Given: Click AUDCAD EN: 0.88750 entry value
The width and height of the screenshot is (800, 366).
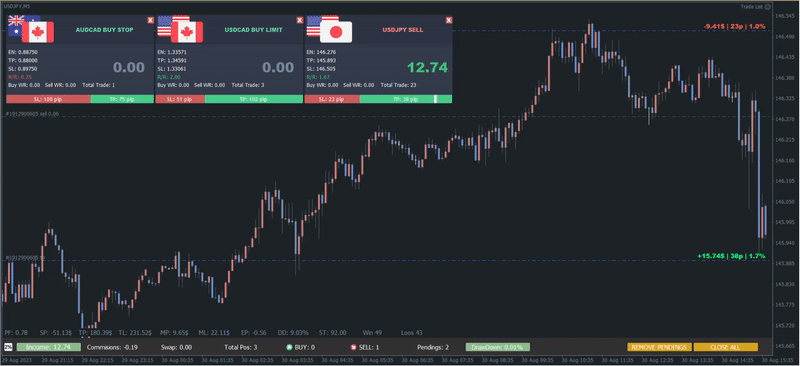Looking at the screenshot, I should [23, 52].
